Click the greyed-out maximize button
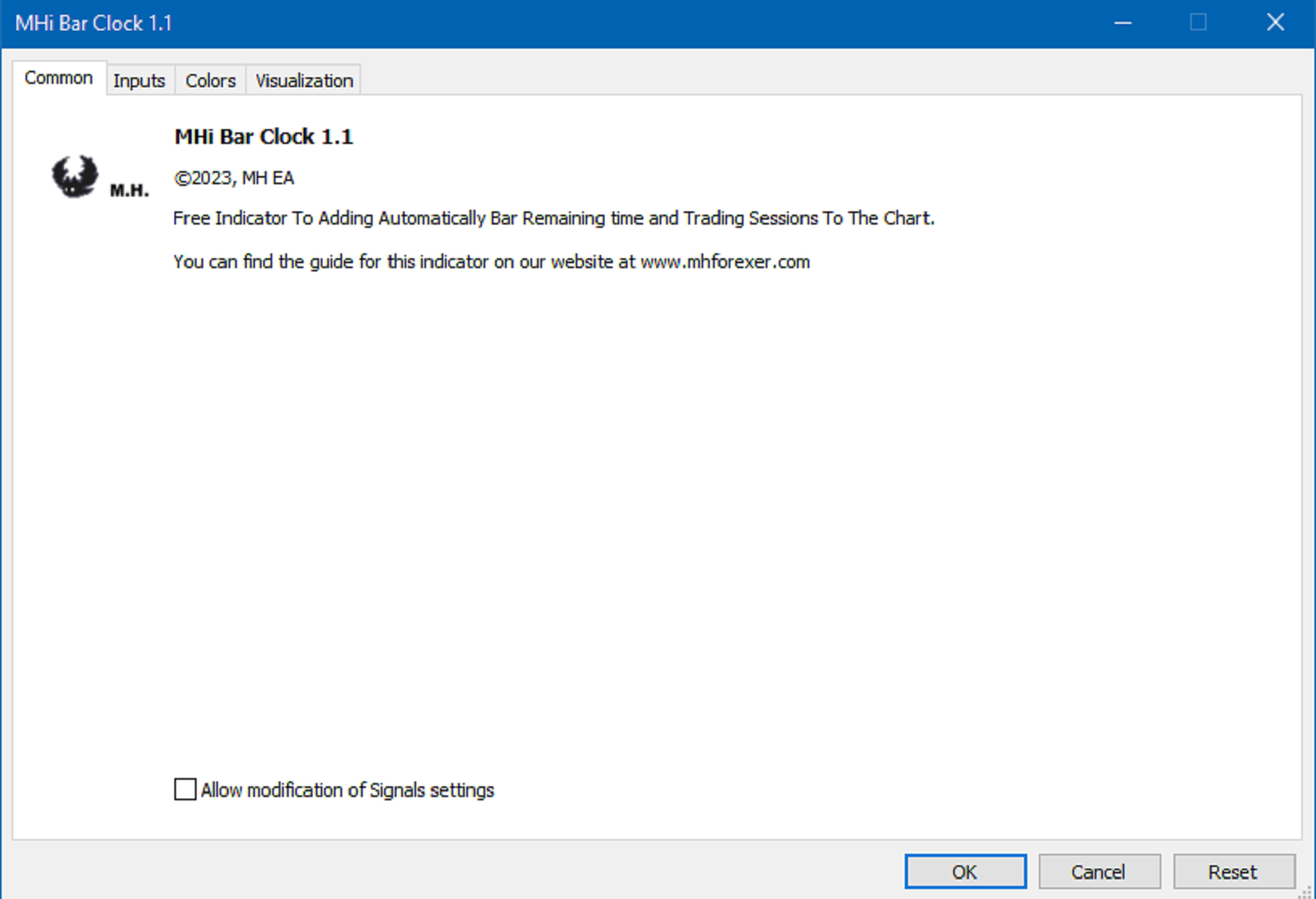This screenshot has height=899, width=1316. [x=1198, y=22]
